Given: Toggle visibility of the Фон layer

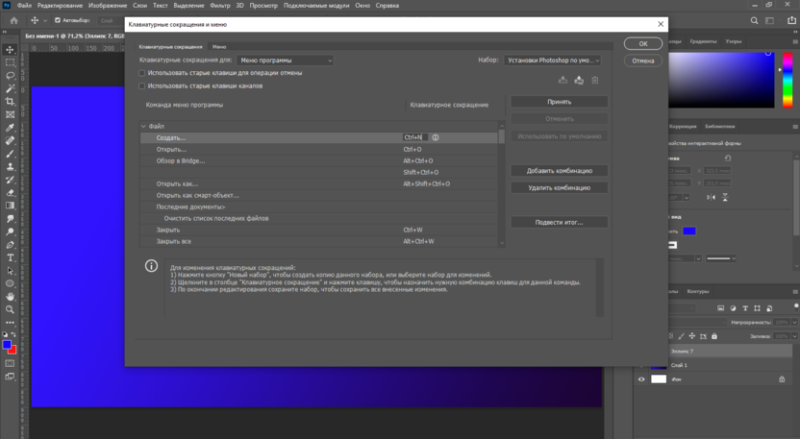Looking at the screenshot, I should (x=642, y=379).
